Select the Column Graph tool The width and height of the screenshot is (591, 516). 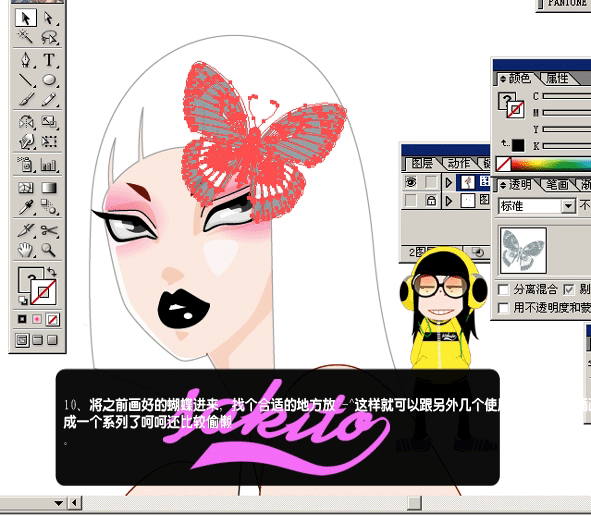tap(49, 164)
